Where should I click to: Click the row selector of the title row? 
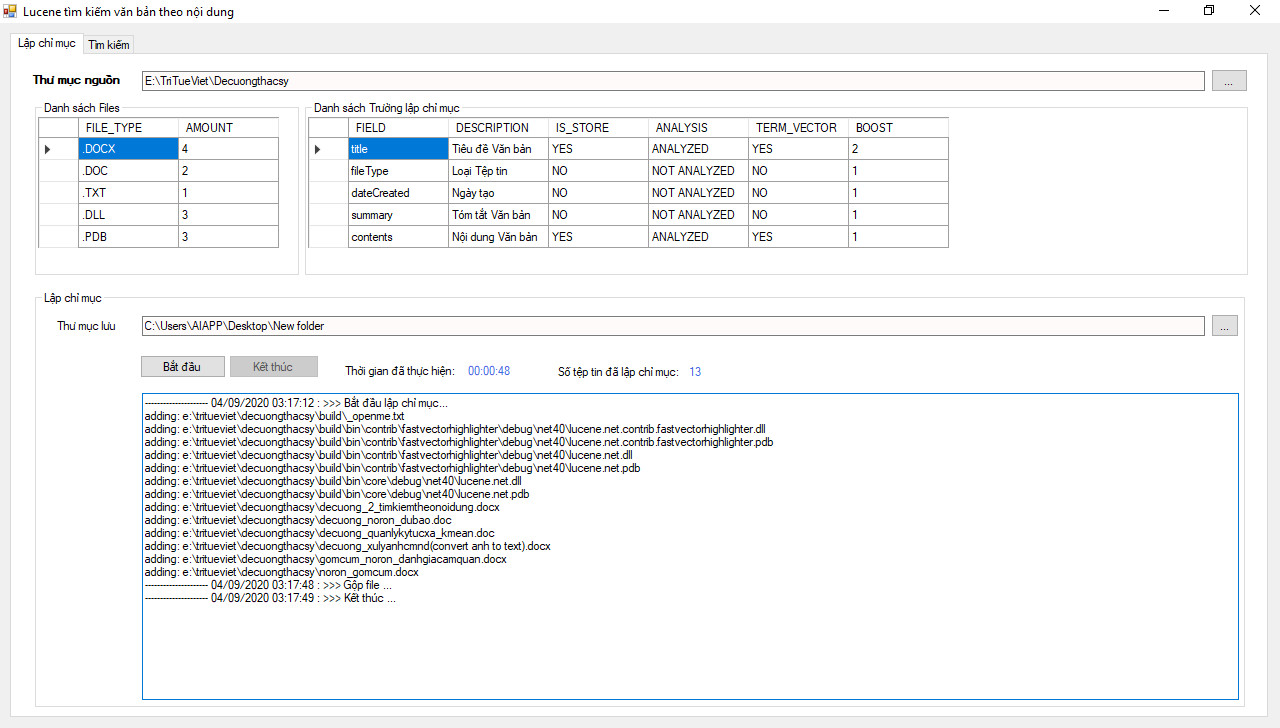point(329,149)
